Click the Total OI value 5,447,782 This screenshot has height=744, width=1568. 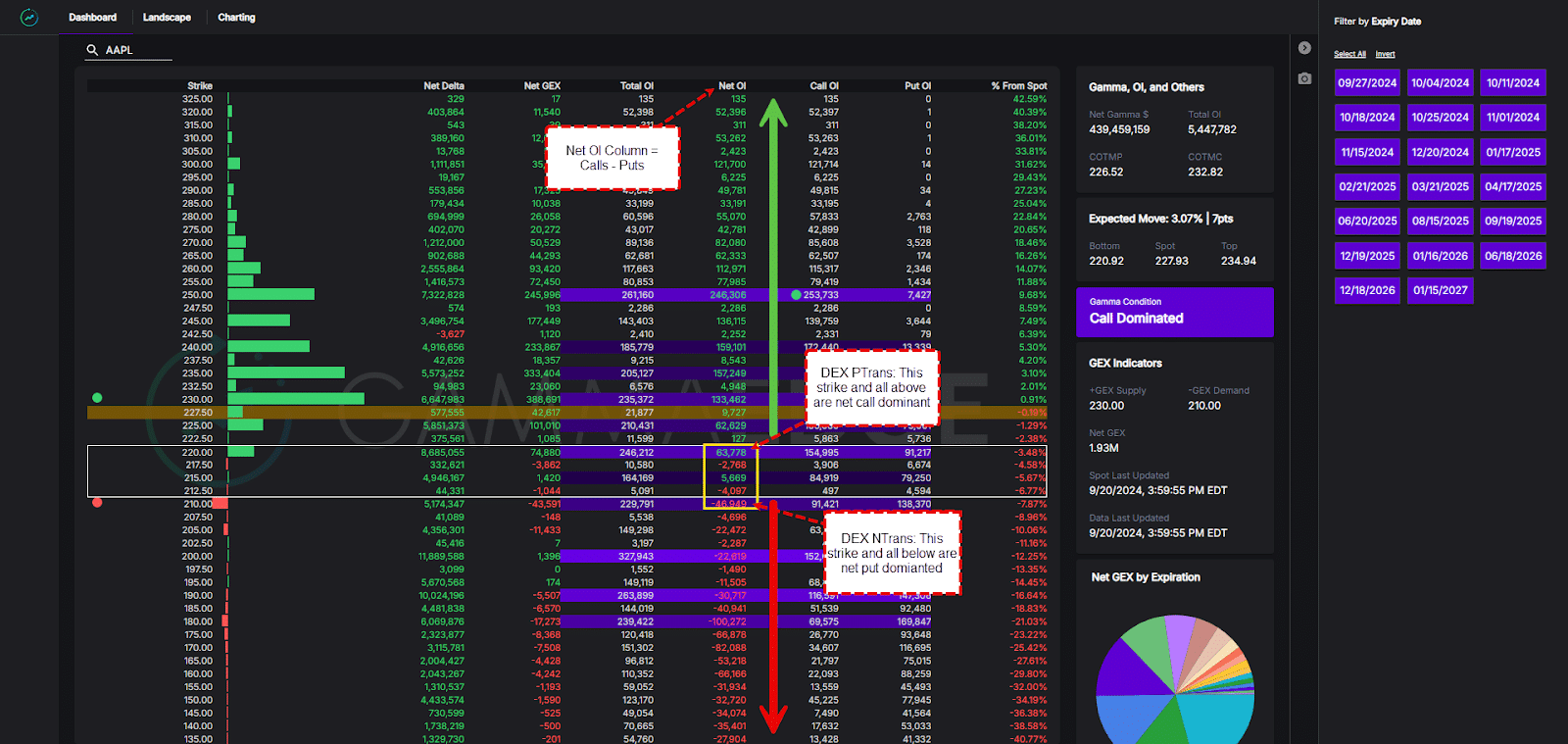point(1212,129)
